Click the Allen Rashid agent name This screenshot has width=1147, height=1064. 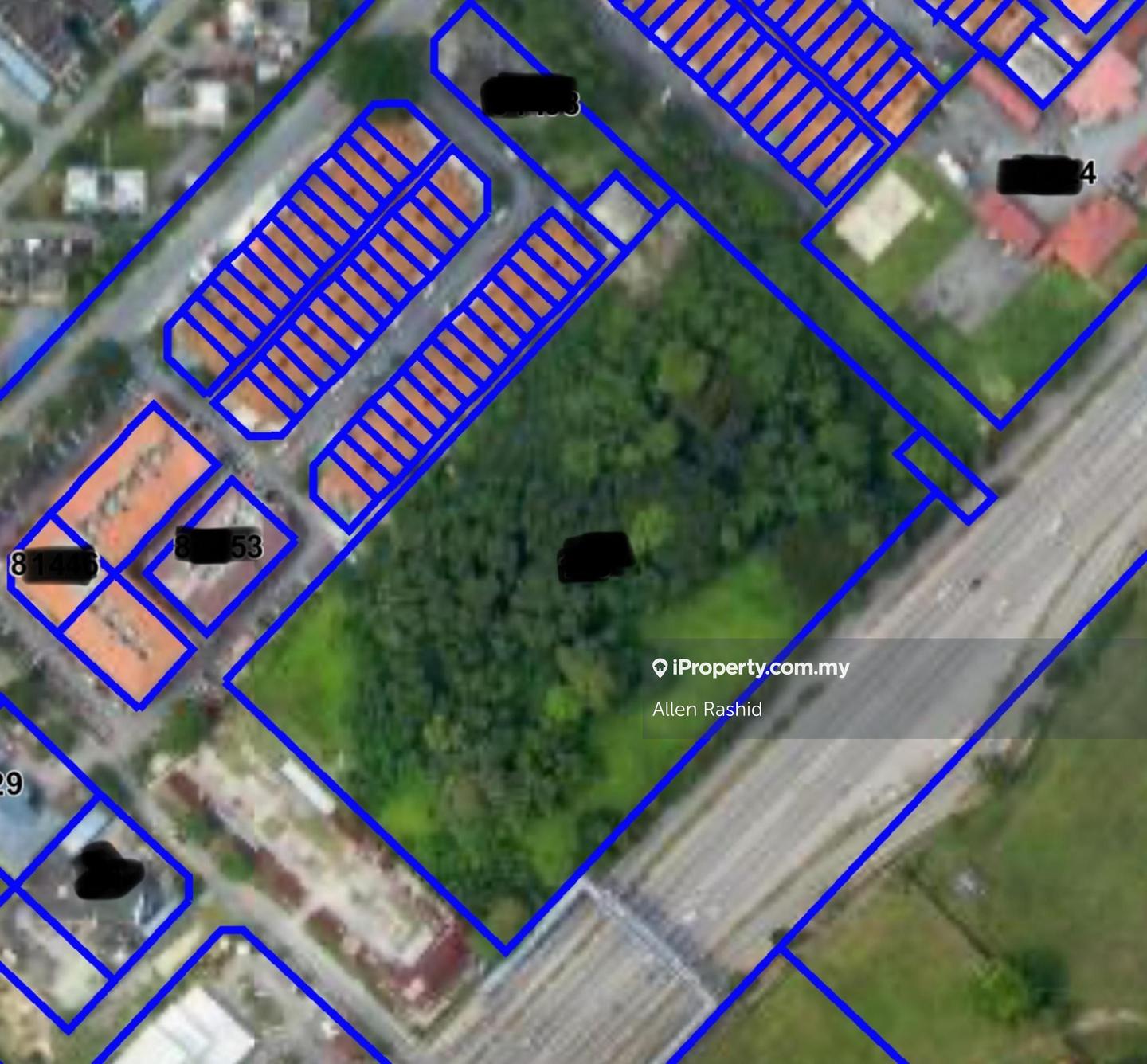707,710
